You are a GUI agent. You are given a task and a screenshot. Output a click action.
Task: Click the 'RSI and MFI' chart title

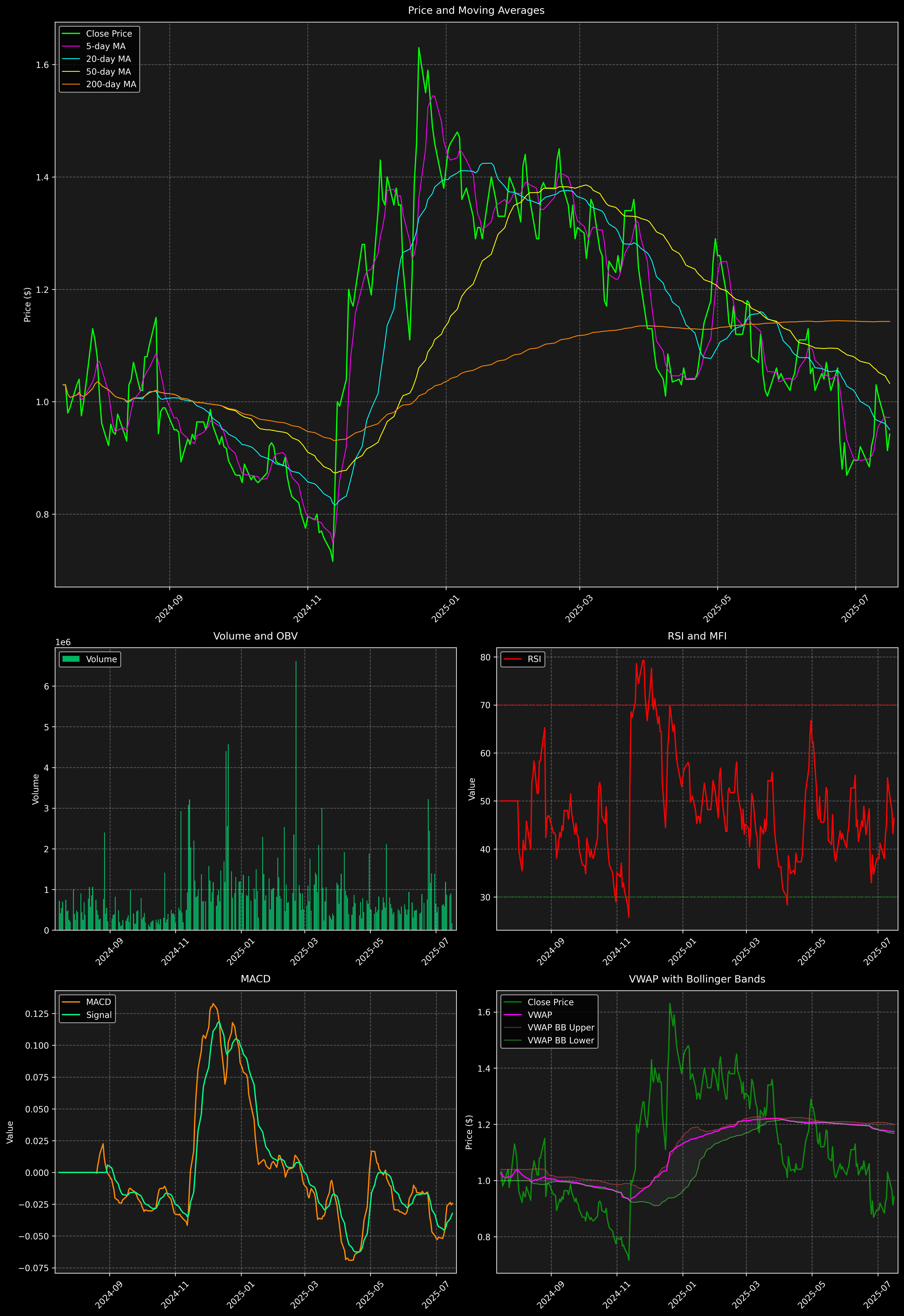[697, 636]
